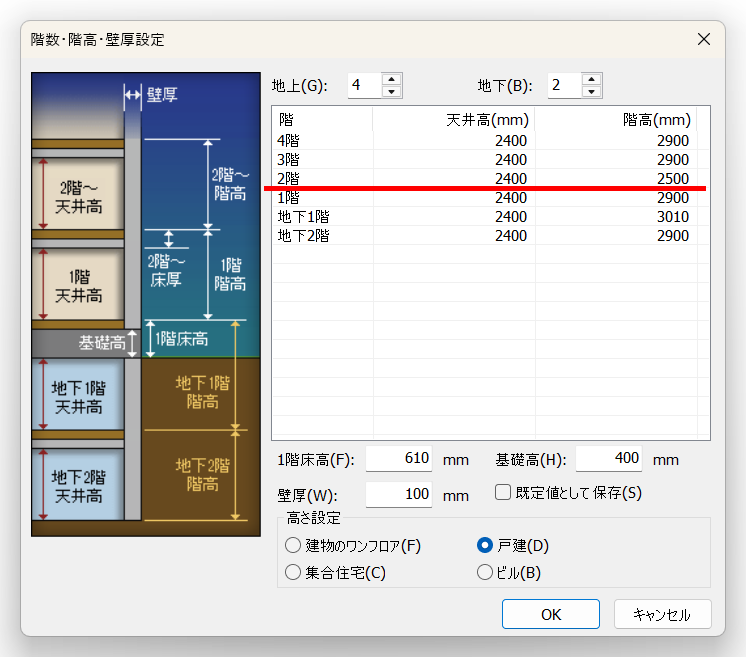This screenshot has height=657, width=746.
Task: Click the 1階床高(F) input field
Action: (398, 459)
